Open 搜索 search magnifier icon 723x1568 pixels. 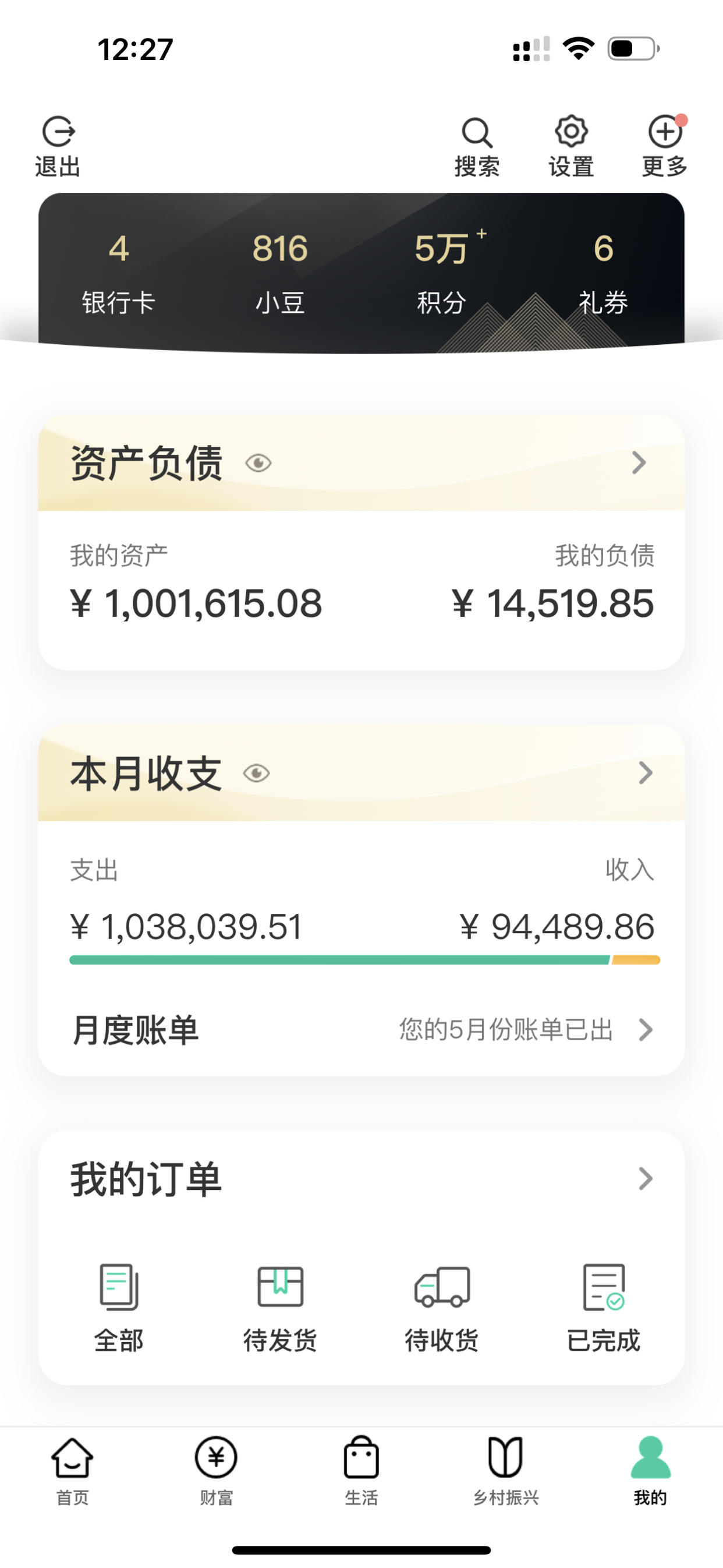click(477, 132)
